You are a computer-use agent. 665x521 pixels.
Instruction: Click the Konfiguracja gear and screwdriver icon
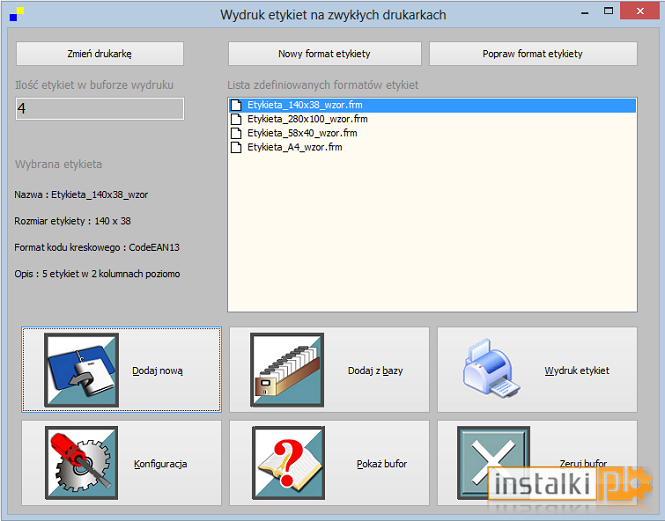click(81, 463)
